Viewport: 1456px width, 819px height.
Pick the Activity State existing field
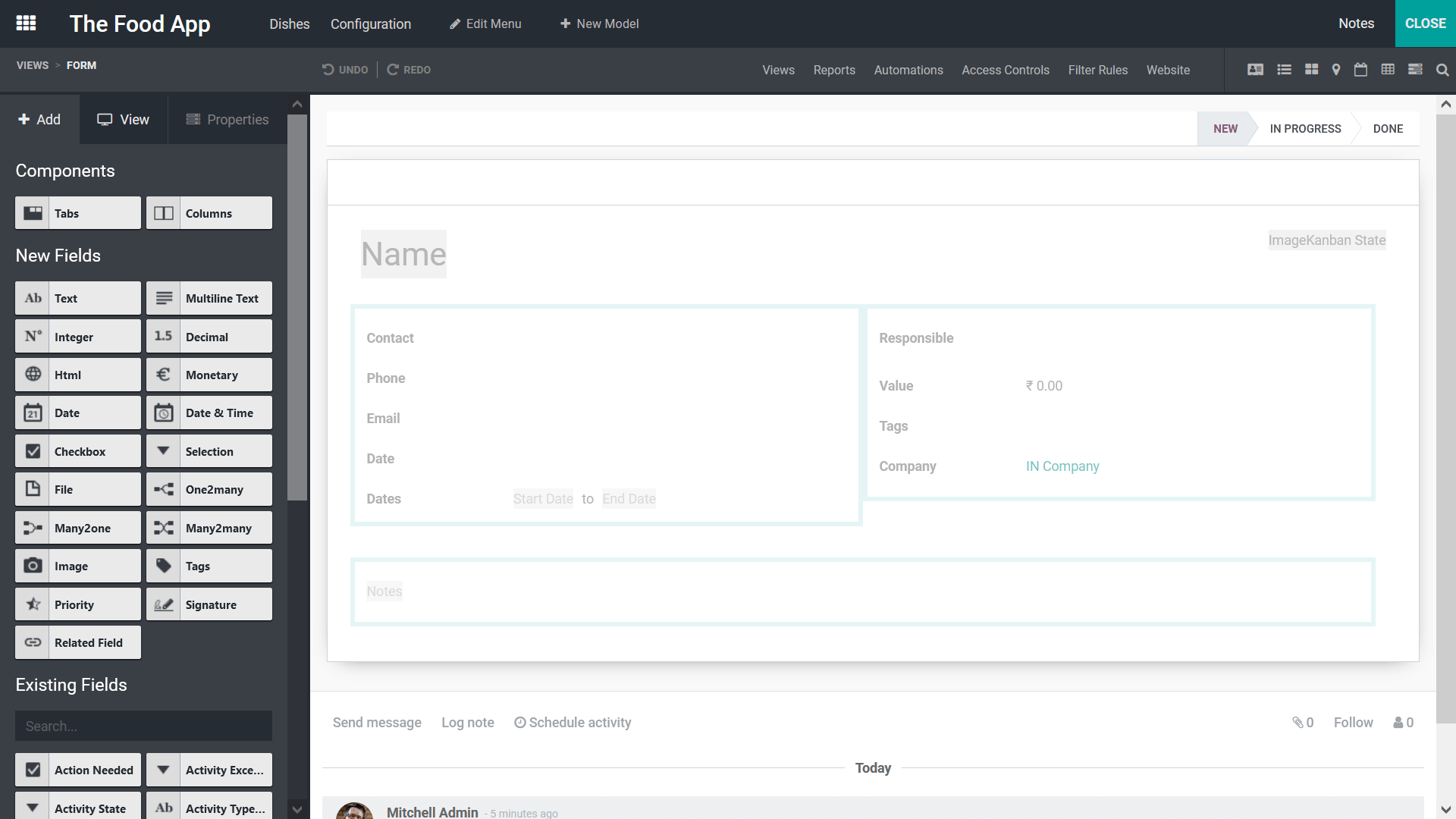coord(78,807)
